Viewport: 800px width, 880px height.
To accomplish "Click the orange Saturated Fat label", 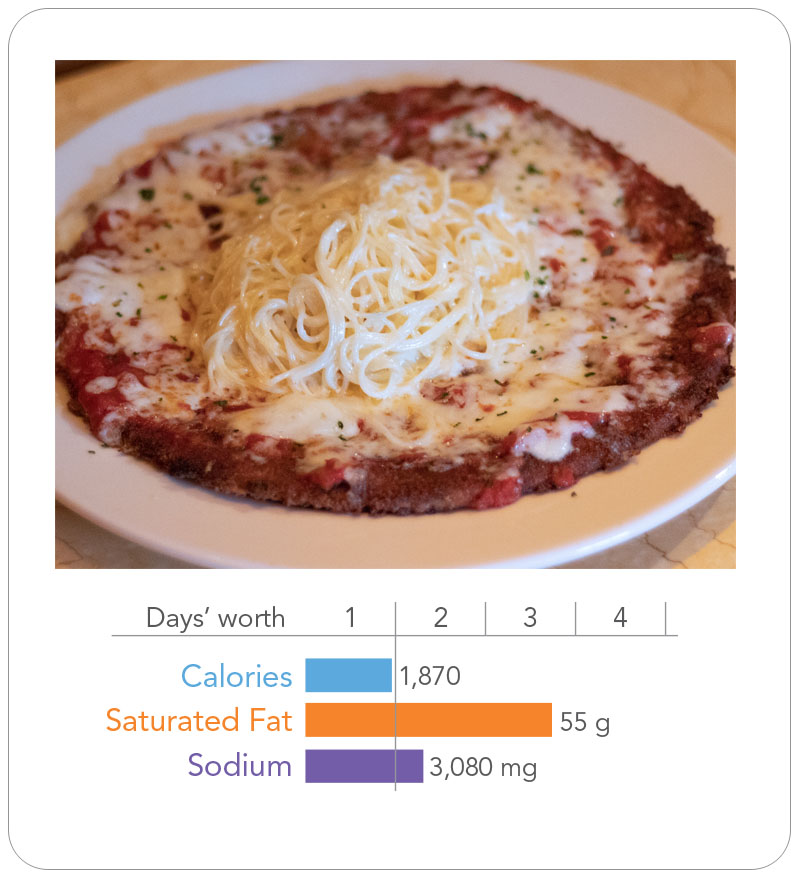I will click(199, 720).
